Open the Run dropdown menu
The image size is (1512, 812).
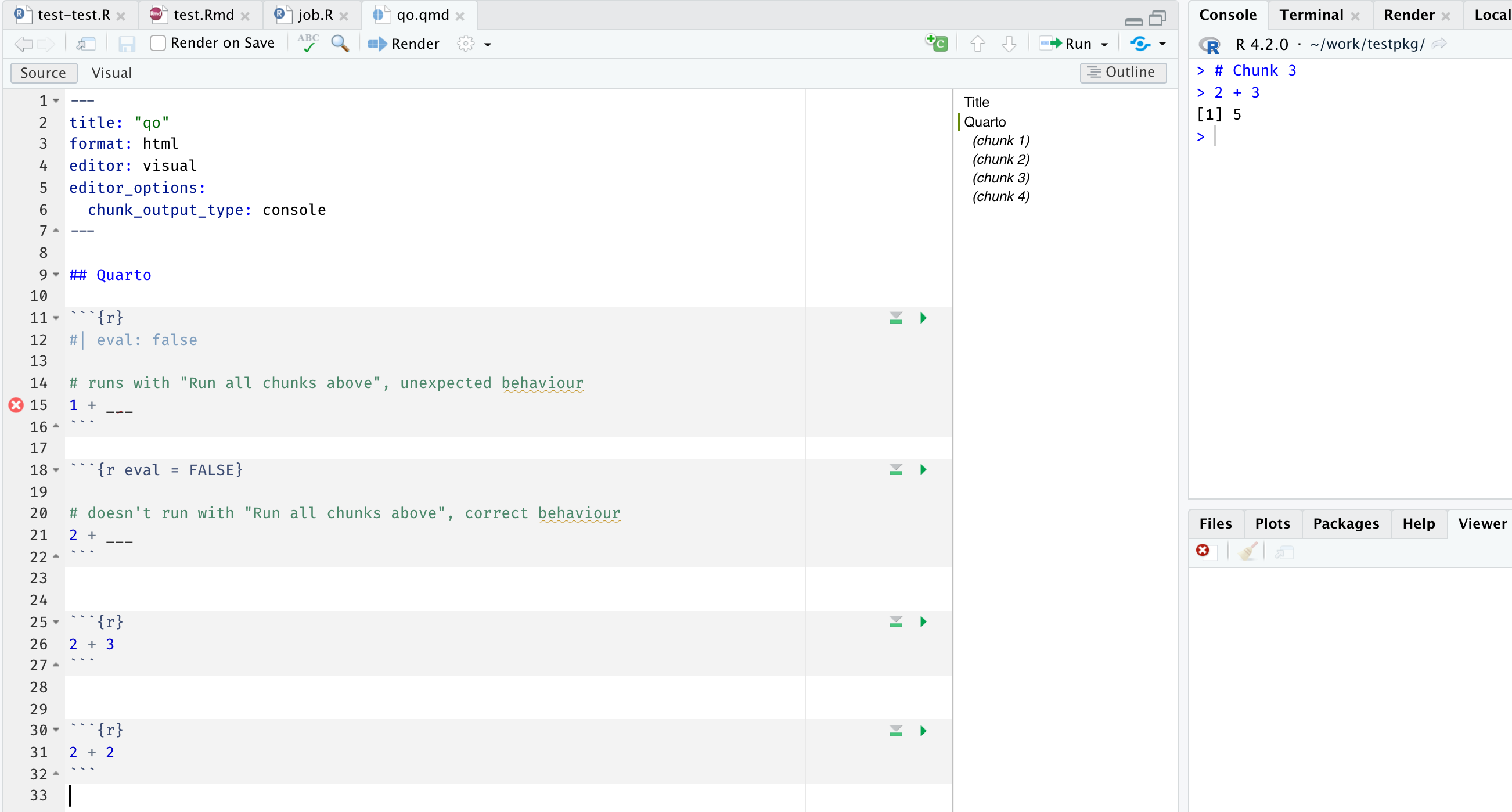click(x=1104, y=44)
